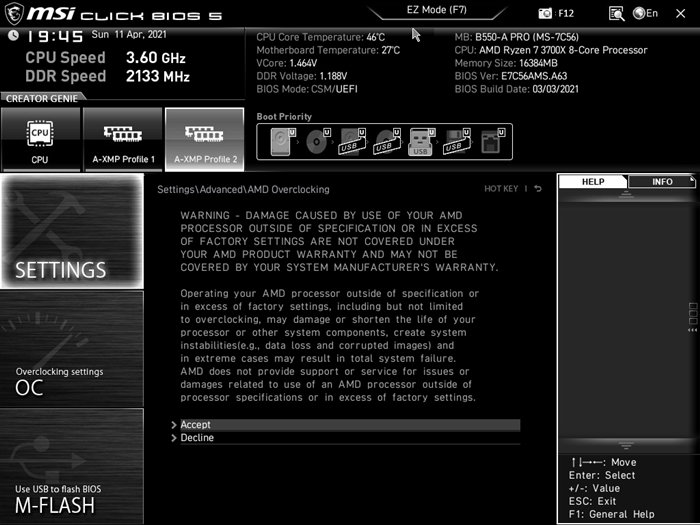This screenshot has width=700, height=525.
Task: Click the CPU Core Temperature 46°C reading
Action: pos(321,37)
